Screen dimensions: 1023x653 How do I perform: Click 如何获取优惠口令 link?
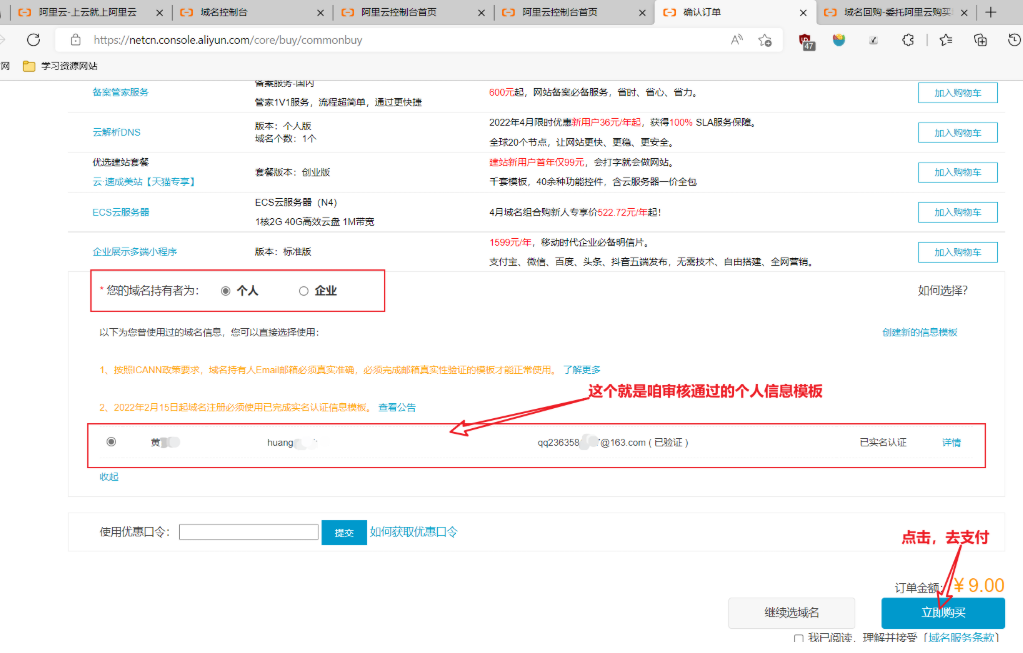point(414,532)
